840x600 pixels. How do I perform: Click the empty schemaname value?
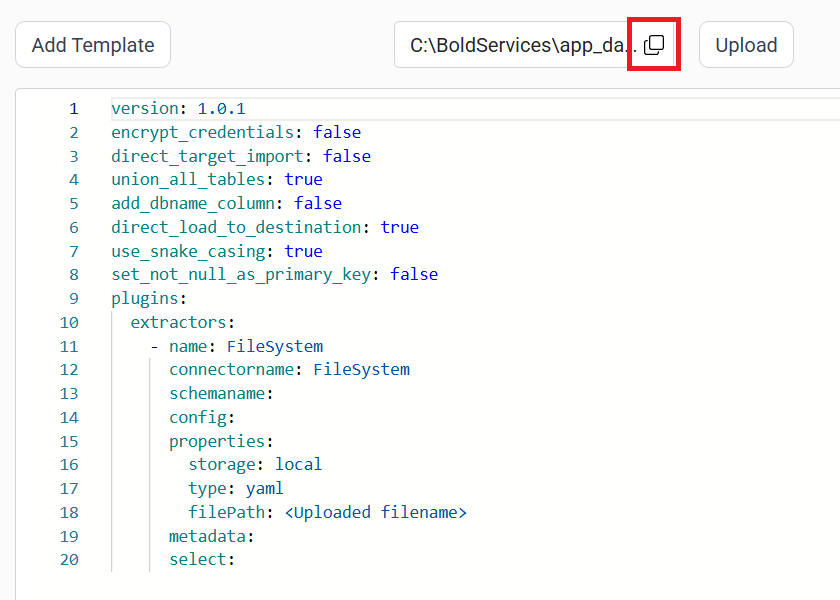click(280, 393)
